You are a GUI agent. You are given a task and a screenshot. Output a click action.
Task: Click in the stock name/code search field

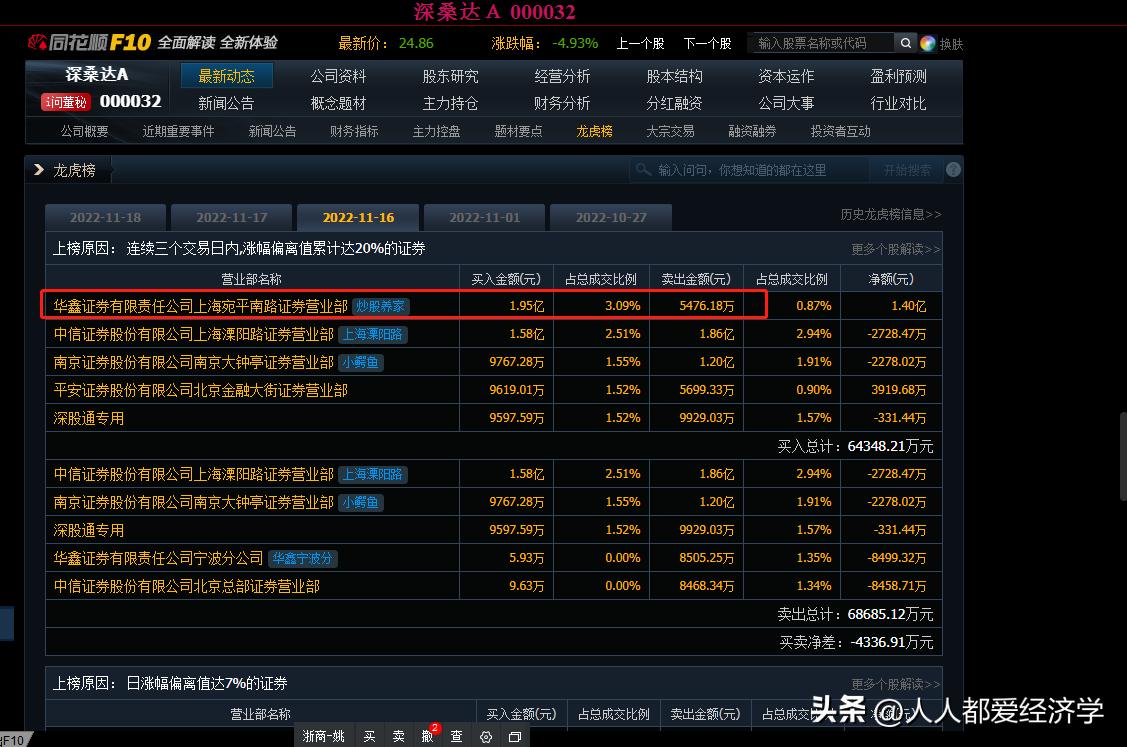[821, 43]
